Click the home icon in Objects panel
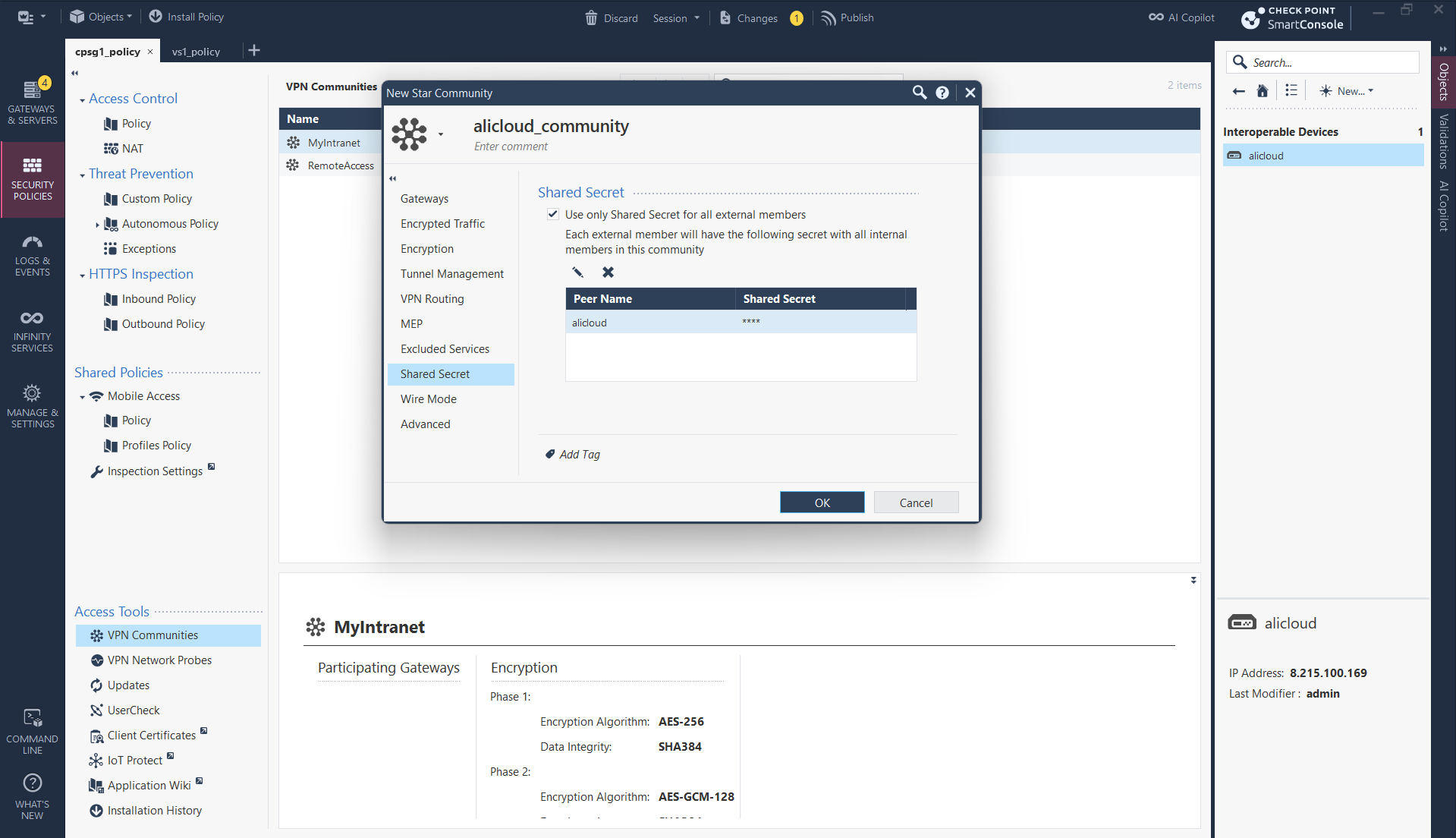This screenshot has width=1456, height=838. (1263, 91)
